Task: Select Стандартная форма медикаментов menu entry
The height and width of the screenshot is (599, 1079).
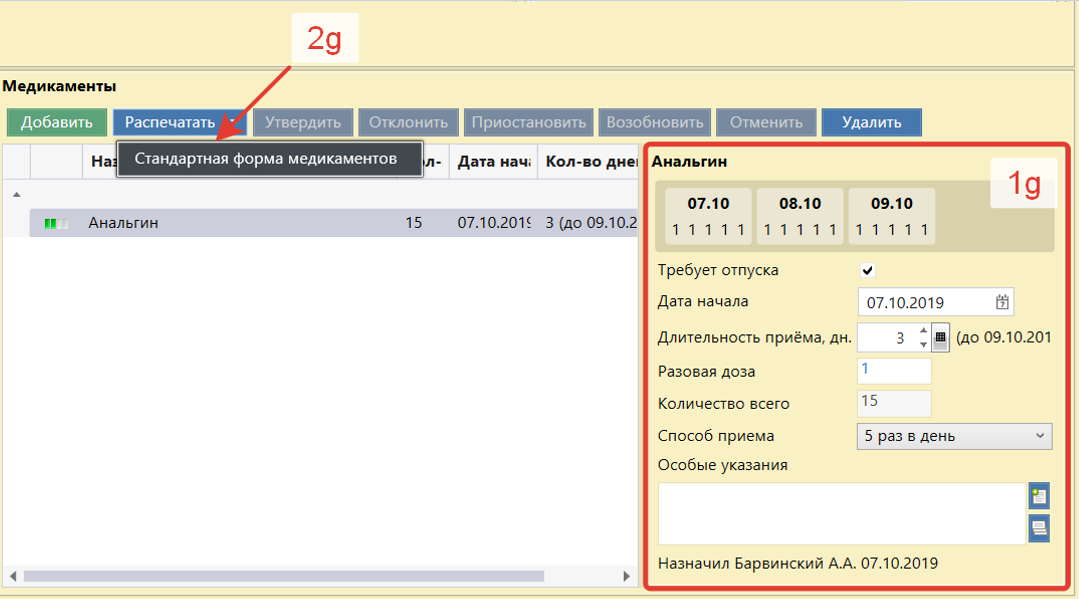Action: (266, 159)
